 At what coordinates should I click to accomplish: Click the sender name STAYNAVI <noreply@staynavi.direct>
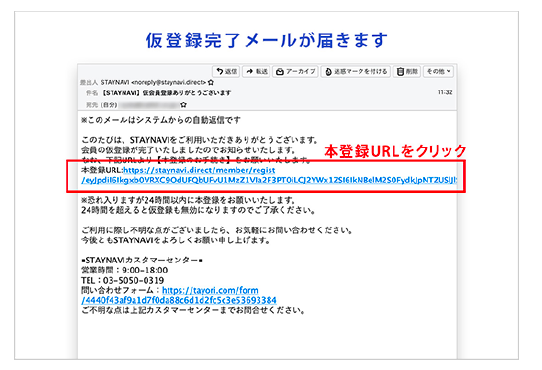[153, 82]
